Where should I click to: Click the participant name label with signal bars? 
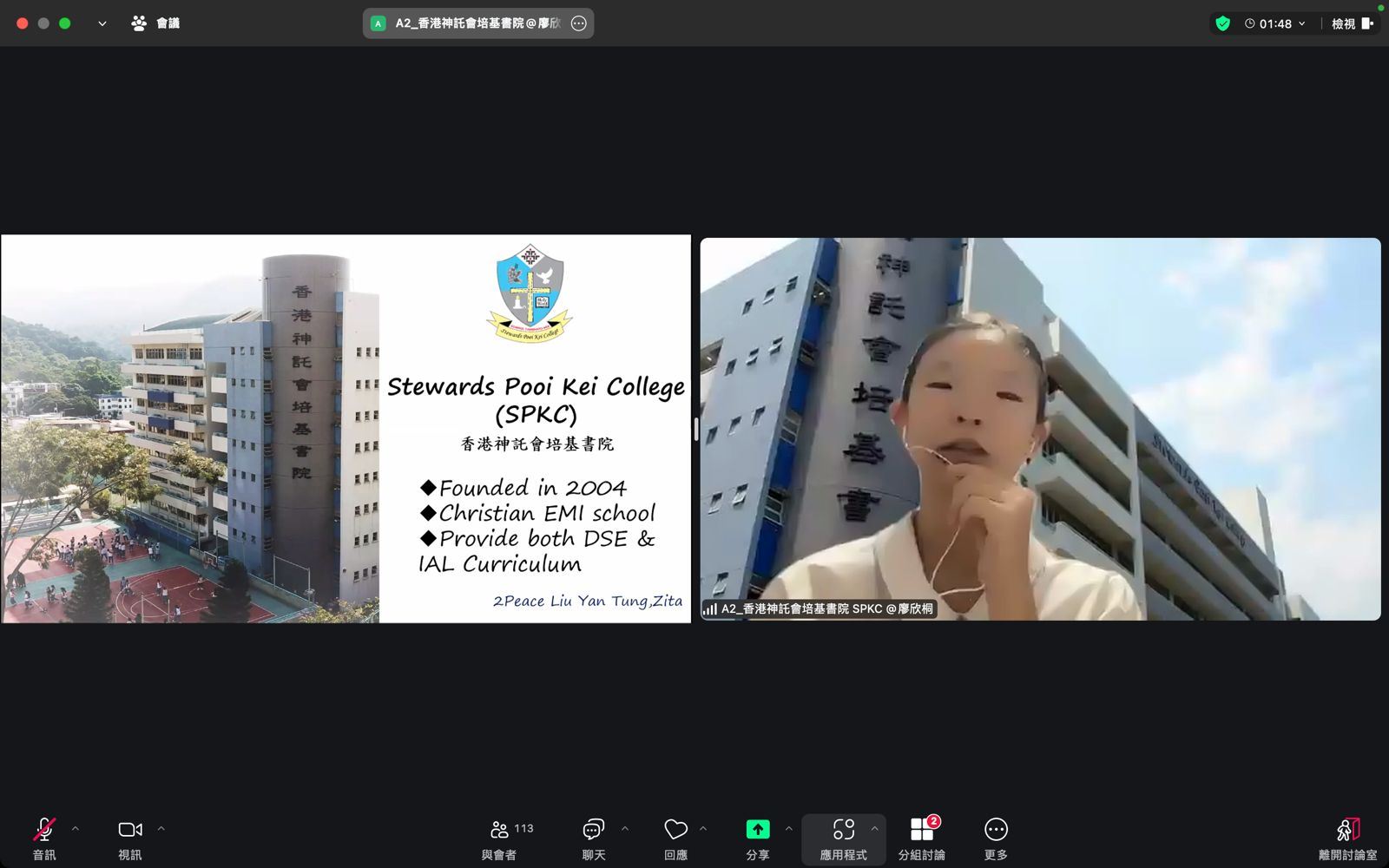(819, 609)
